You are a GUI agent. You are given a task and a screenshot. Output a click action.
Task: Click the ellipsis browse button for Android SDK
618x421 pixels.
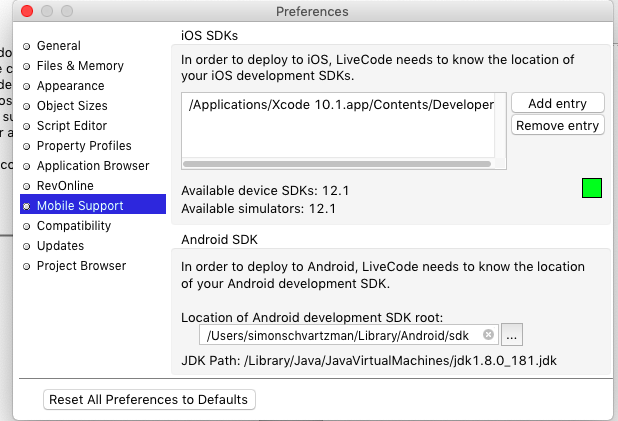point(511,335)
